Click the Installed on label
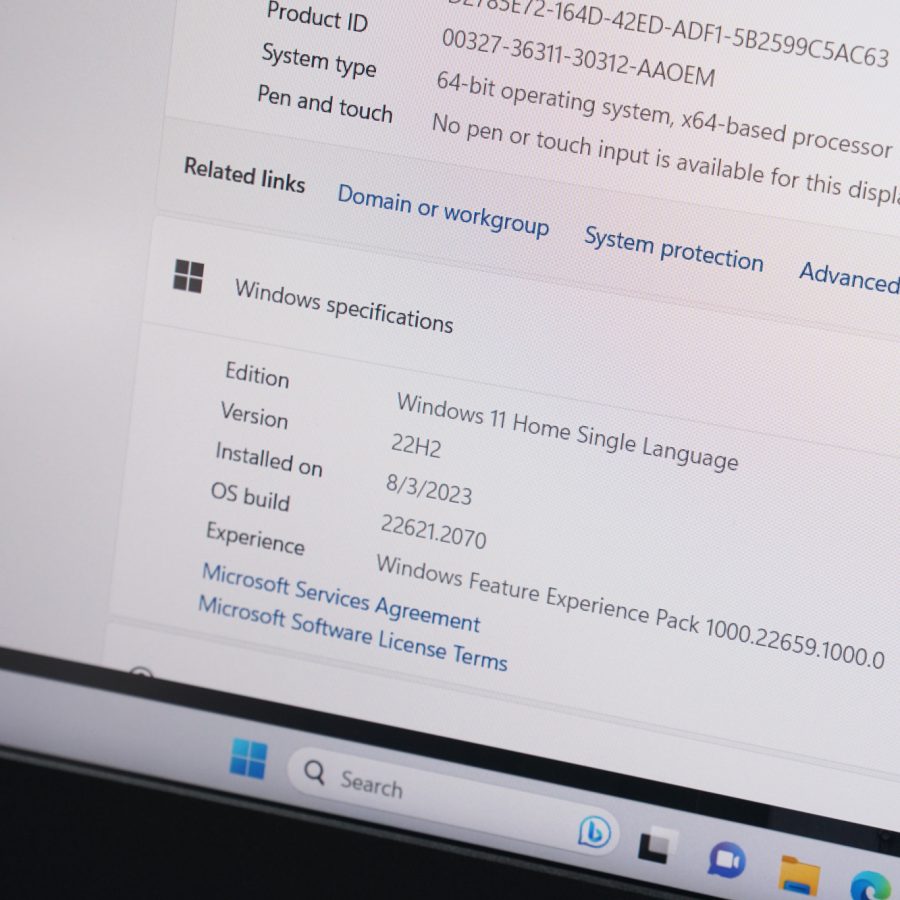The width and height of the screenshot is (900, 900). (x=269, y=459)
